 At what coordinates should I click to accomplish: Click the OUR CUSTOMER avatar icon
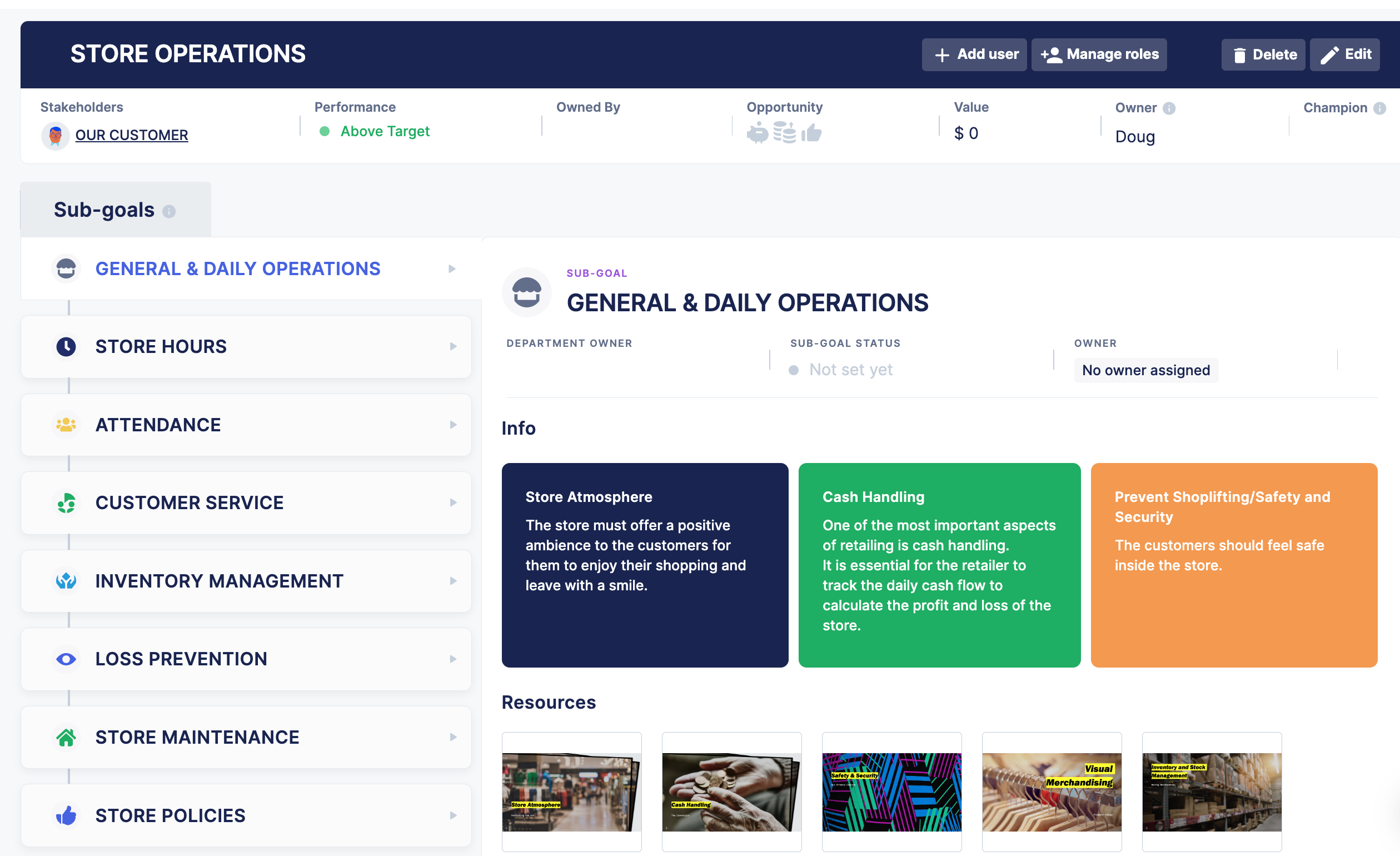pyautogui.click(x=55, y=135)
